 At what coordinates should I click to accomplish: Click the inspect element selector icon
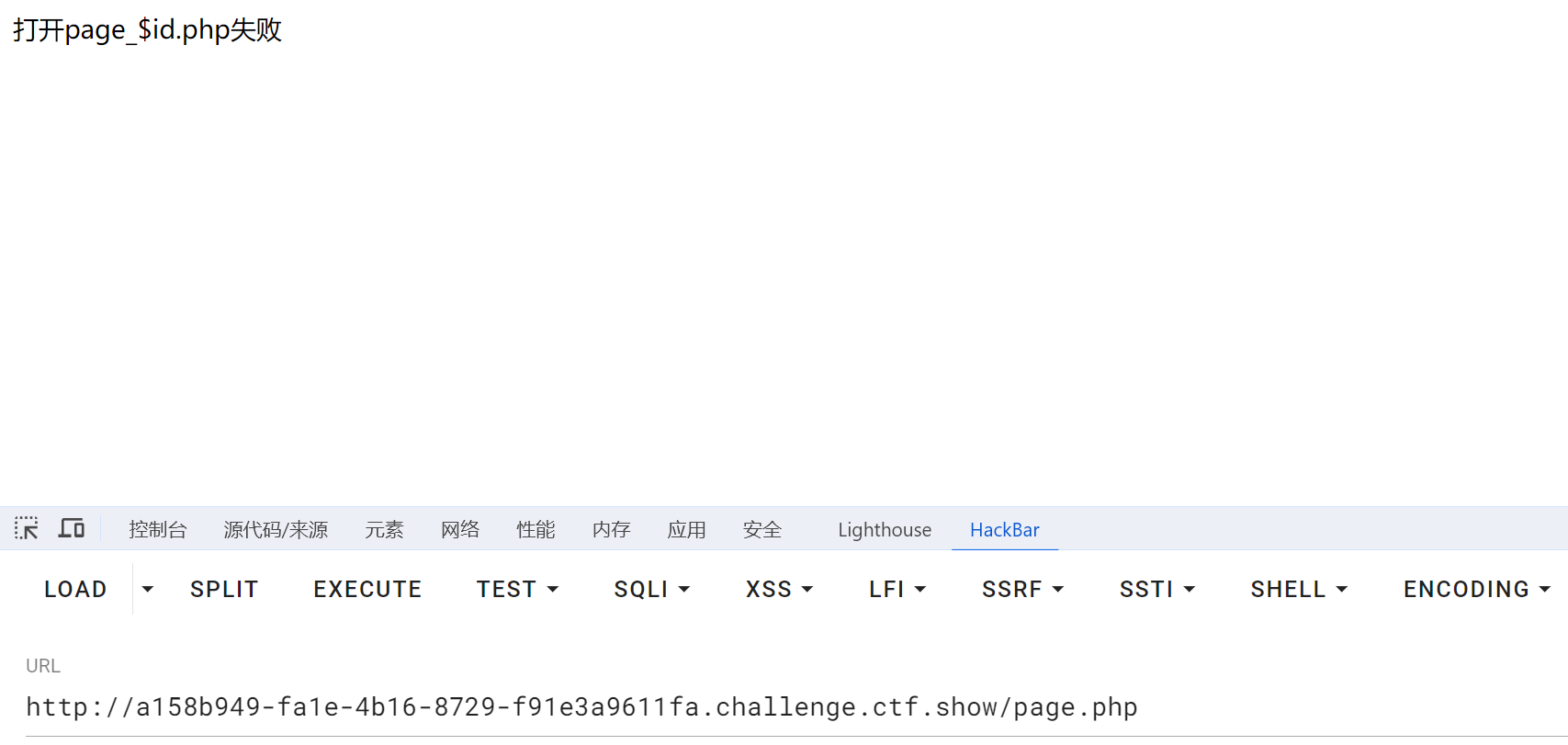27,528
